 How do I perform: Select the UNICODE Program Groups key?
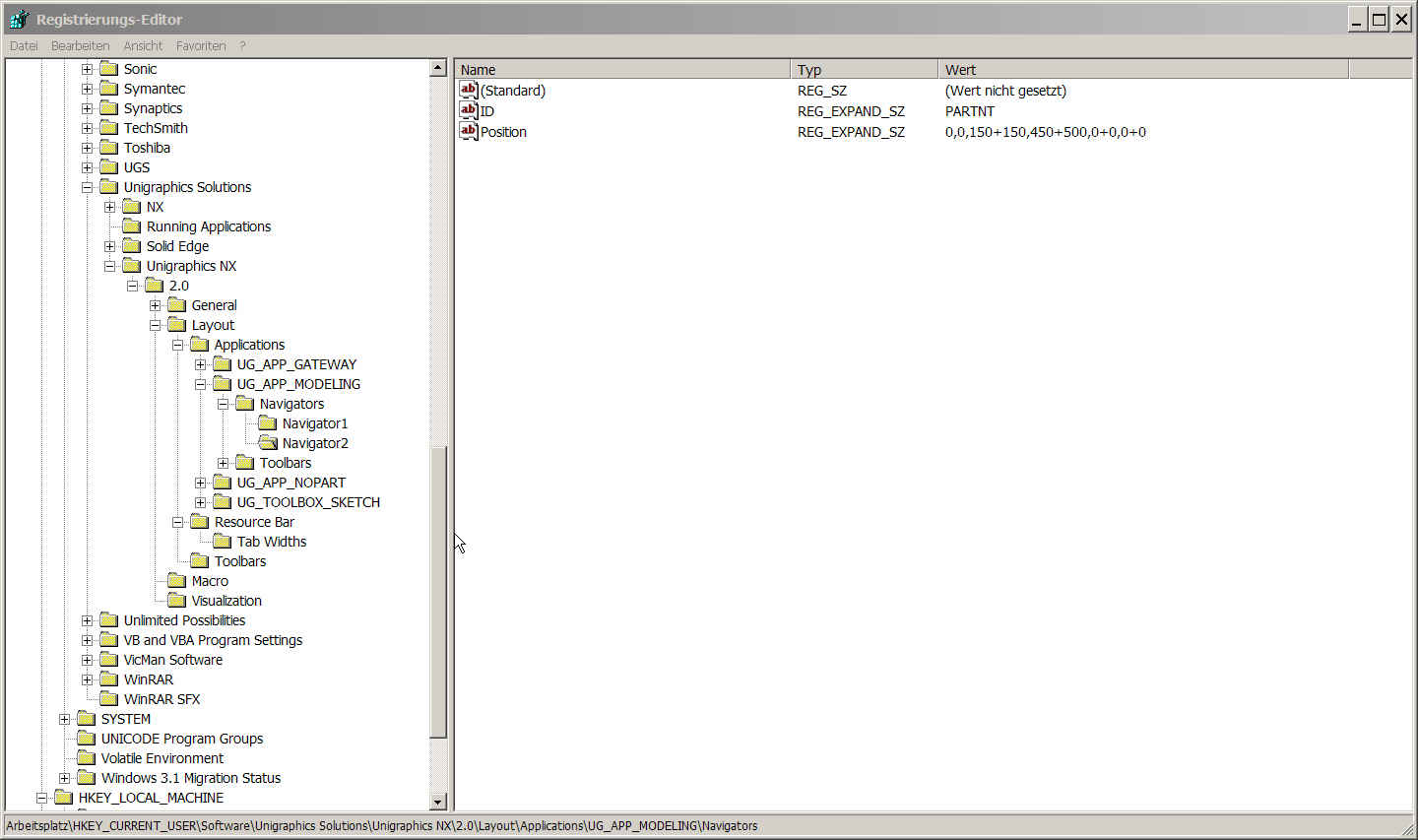click(x=182, y=739)
